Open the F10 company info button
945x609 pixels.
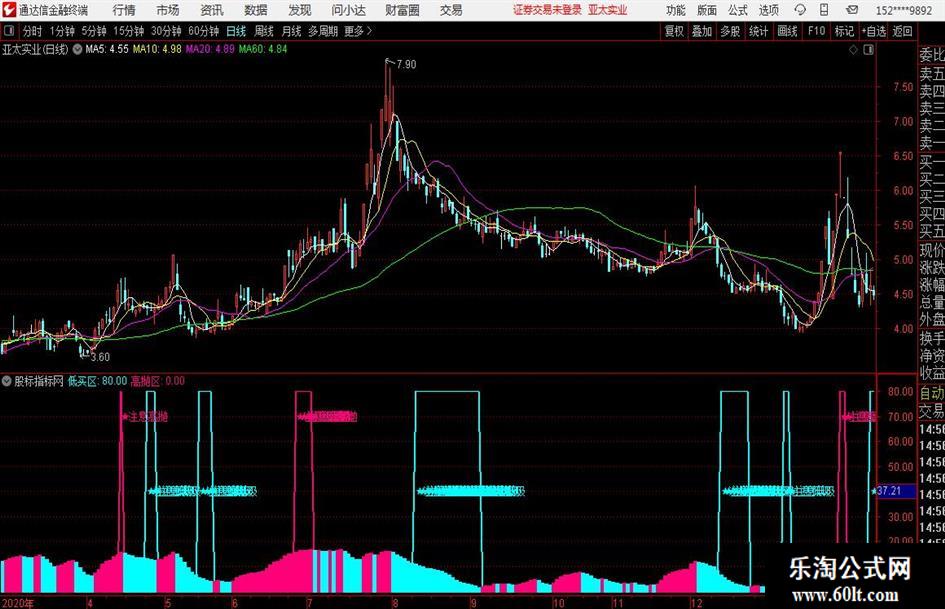pyautogui.click(x=816, y=31)
